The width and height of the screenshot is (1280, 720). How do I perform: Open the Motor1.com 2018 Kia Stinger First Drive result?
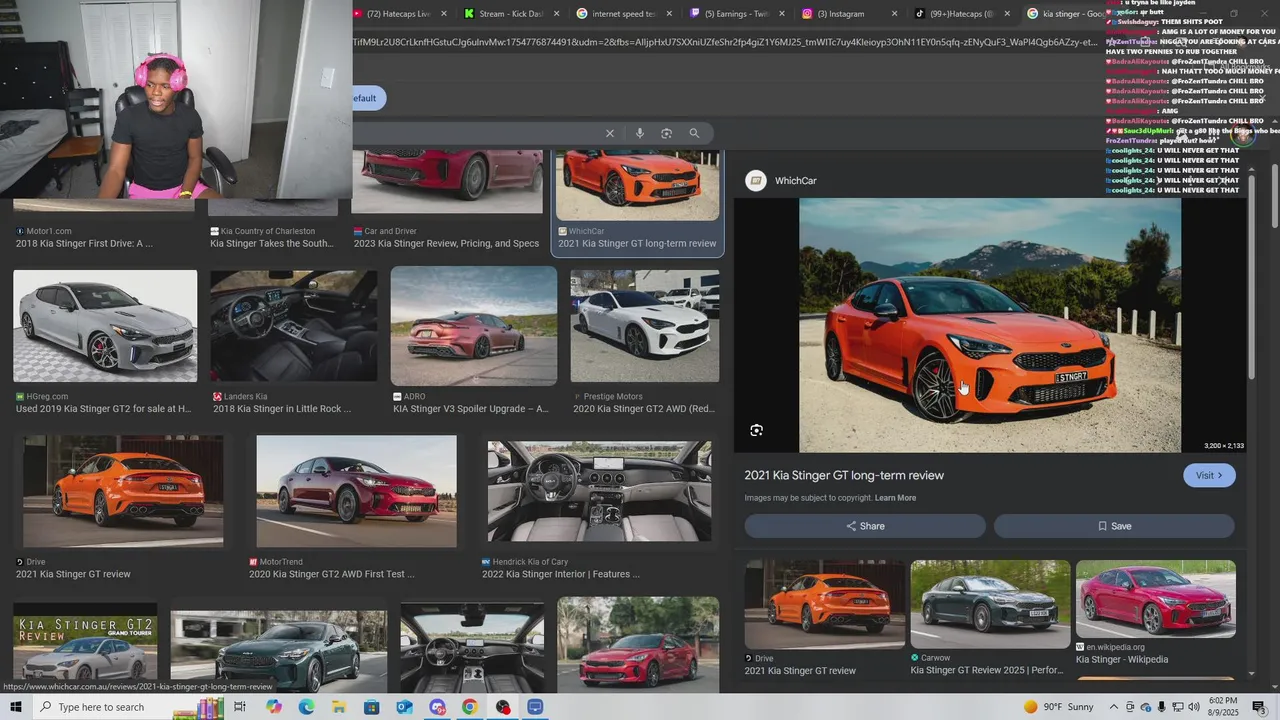(x=84, y=243)
